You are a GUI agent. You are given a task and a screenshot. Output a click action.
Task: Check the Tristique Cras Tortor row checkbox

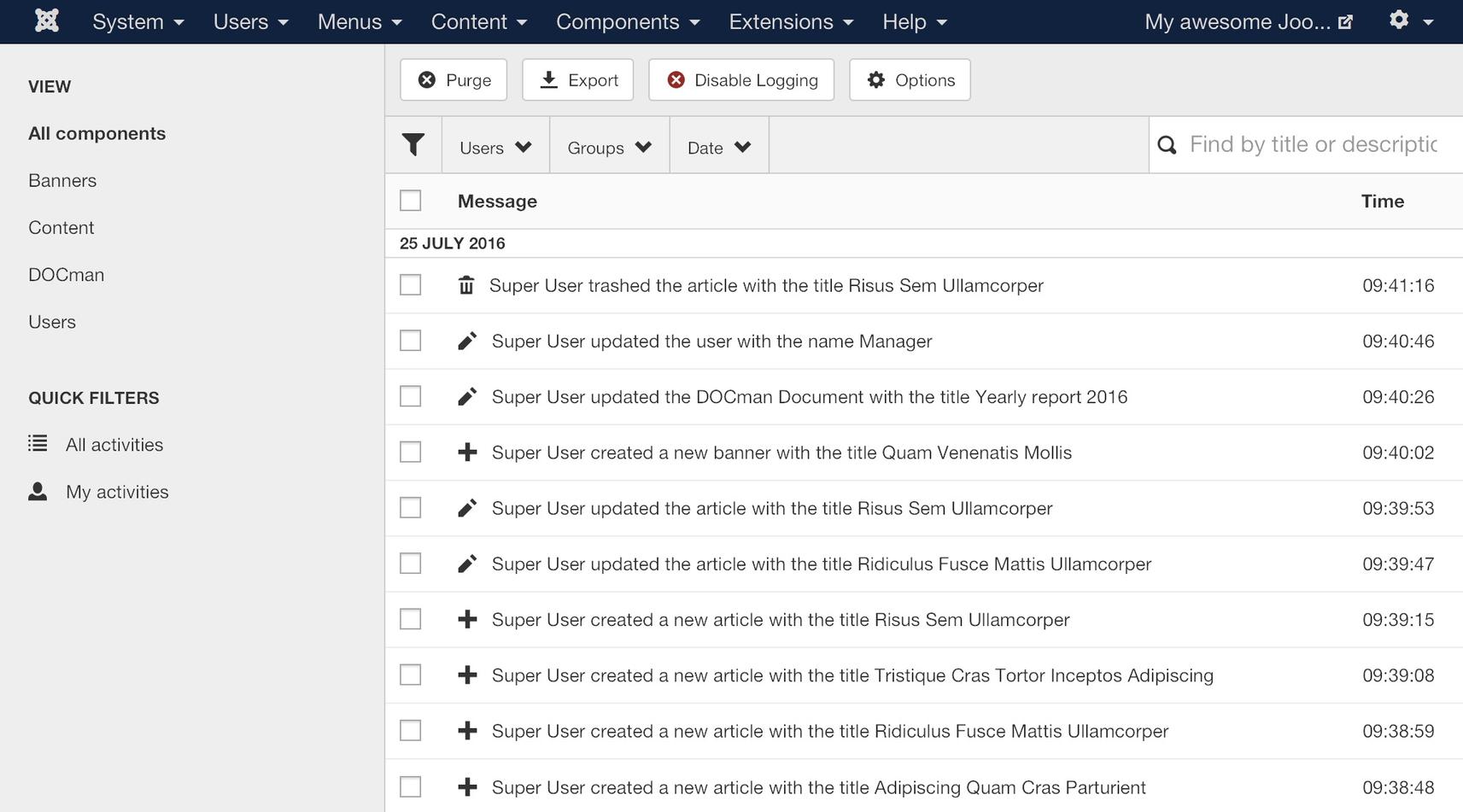pyautogui.click(x=411, y=675)
